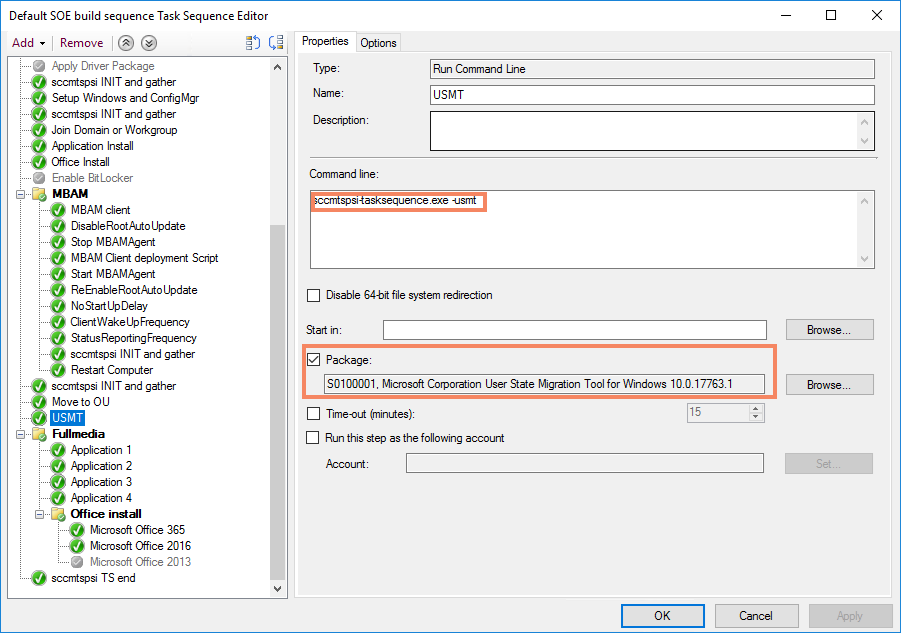Select the greyed-out Microsoft Office 2013 step icon
The image size is (901, 633).
click(x=77, y=562)
